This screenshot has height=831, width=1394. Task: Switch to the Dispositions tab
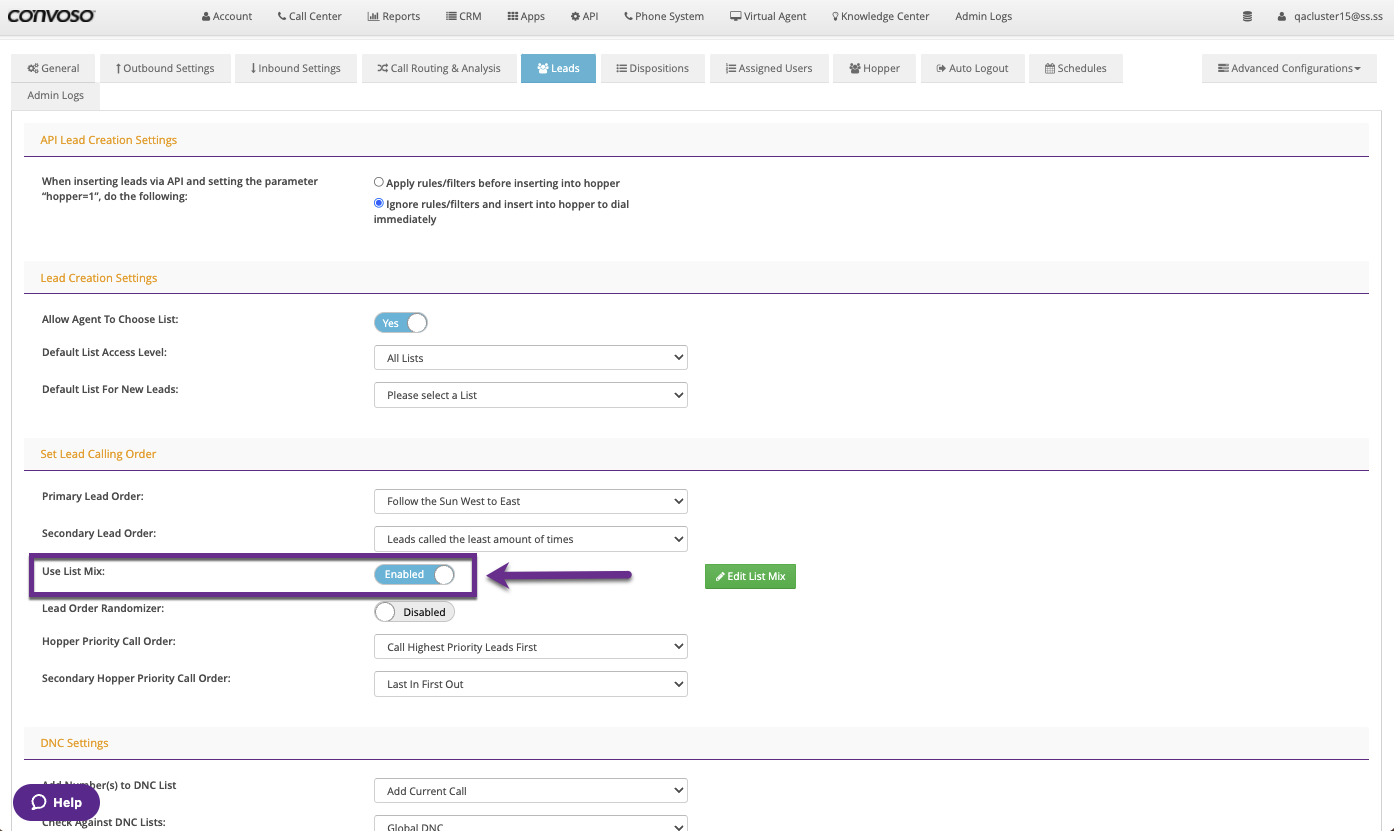pyautogui.click(x=652, y=68)
